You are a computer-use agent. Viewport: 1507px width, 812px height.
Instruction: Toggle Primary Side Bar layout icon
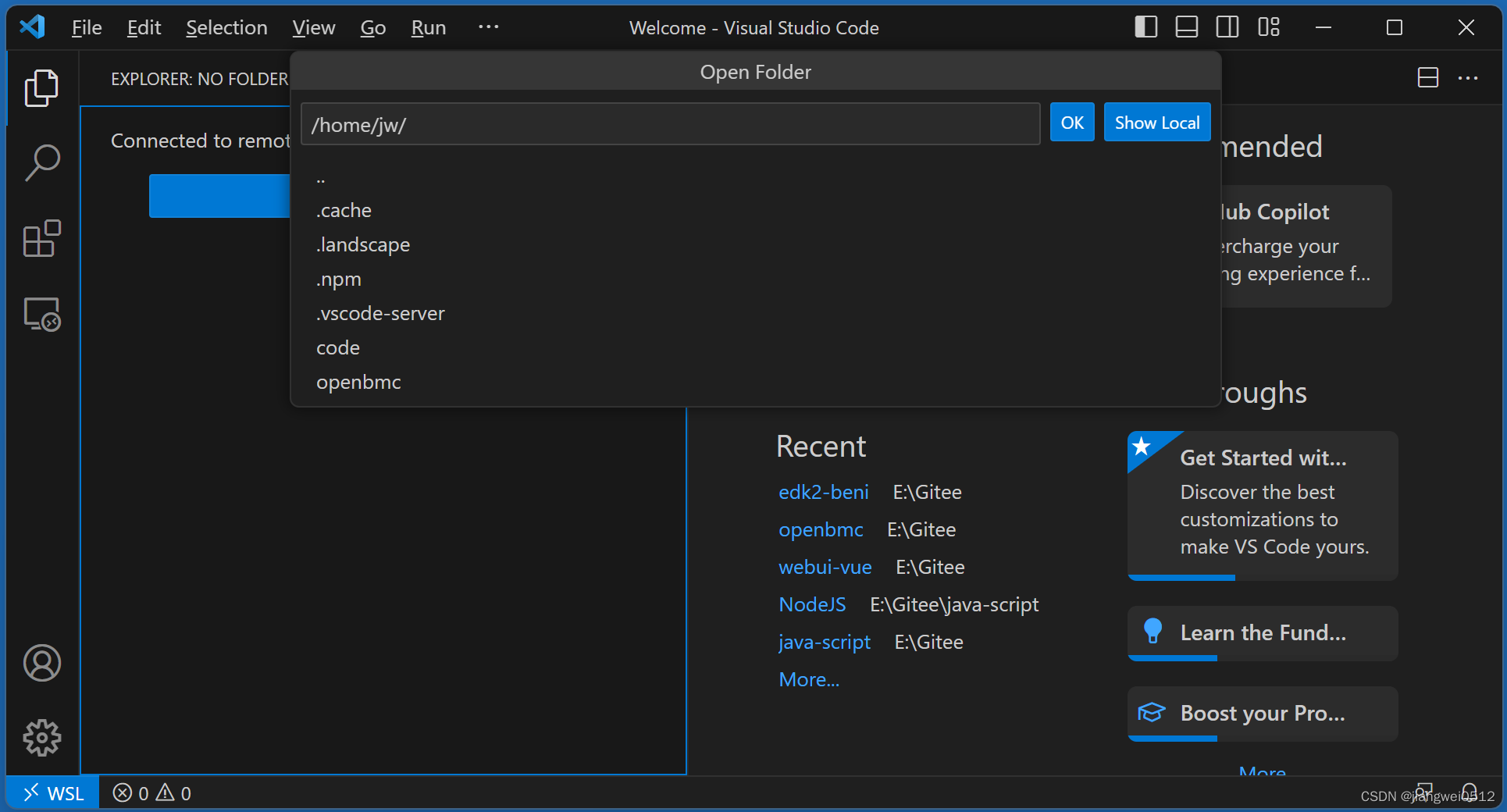coord(1145,27)
